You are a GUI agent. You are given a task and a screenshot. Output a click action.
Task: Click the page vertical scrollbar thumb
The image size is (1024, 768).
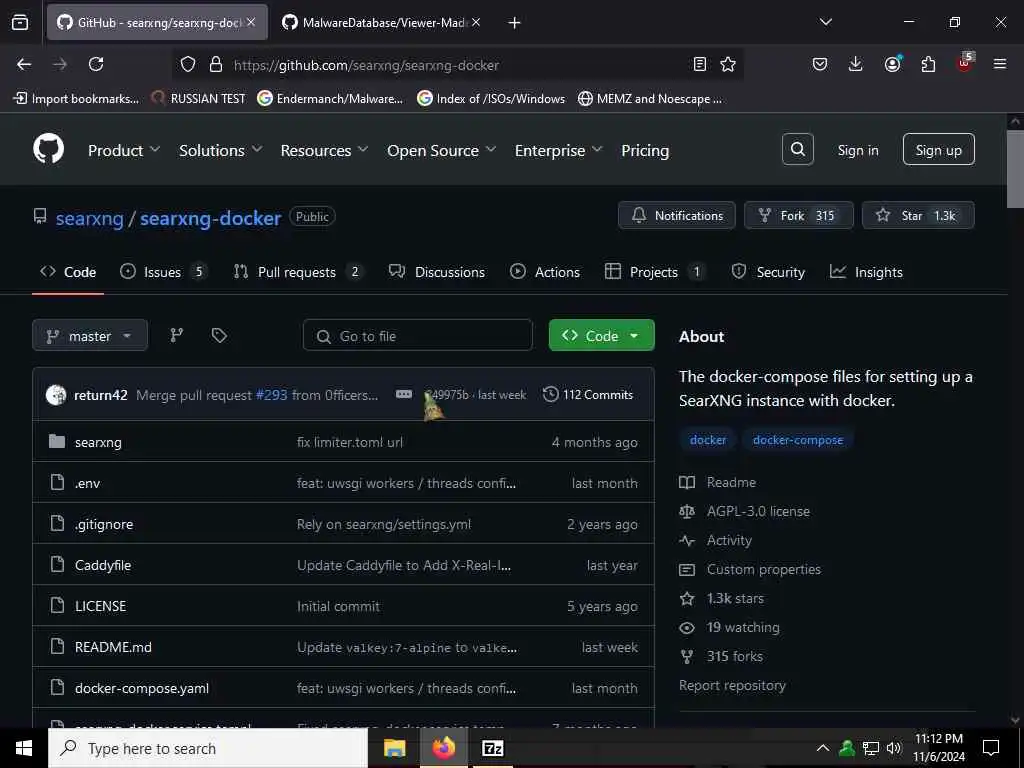click(x=1015, y=168)
